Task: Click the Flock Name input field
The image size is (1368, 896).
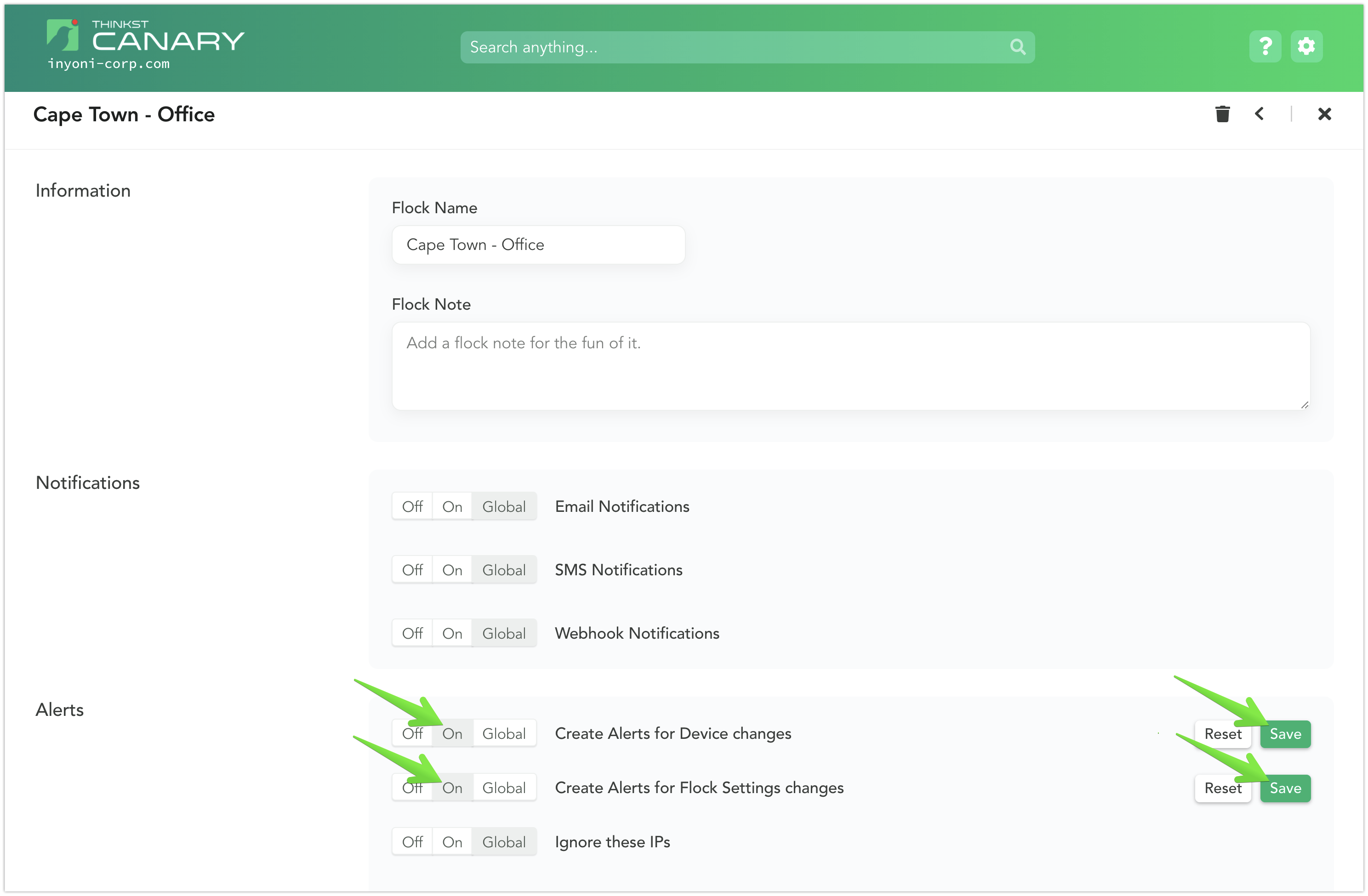Action: point(538,244)
